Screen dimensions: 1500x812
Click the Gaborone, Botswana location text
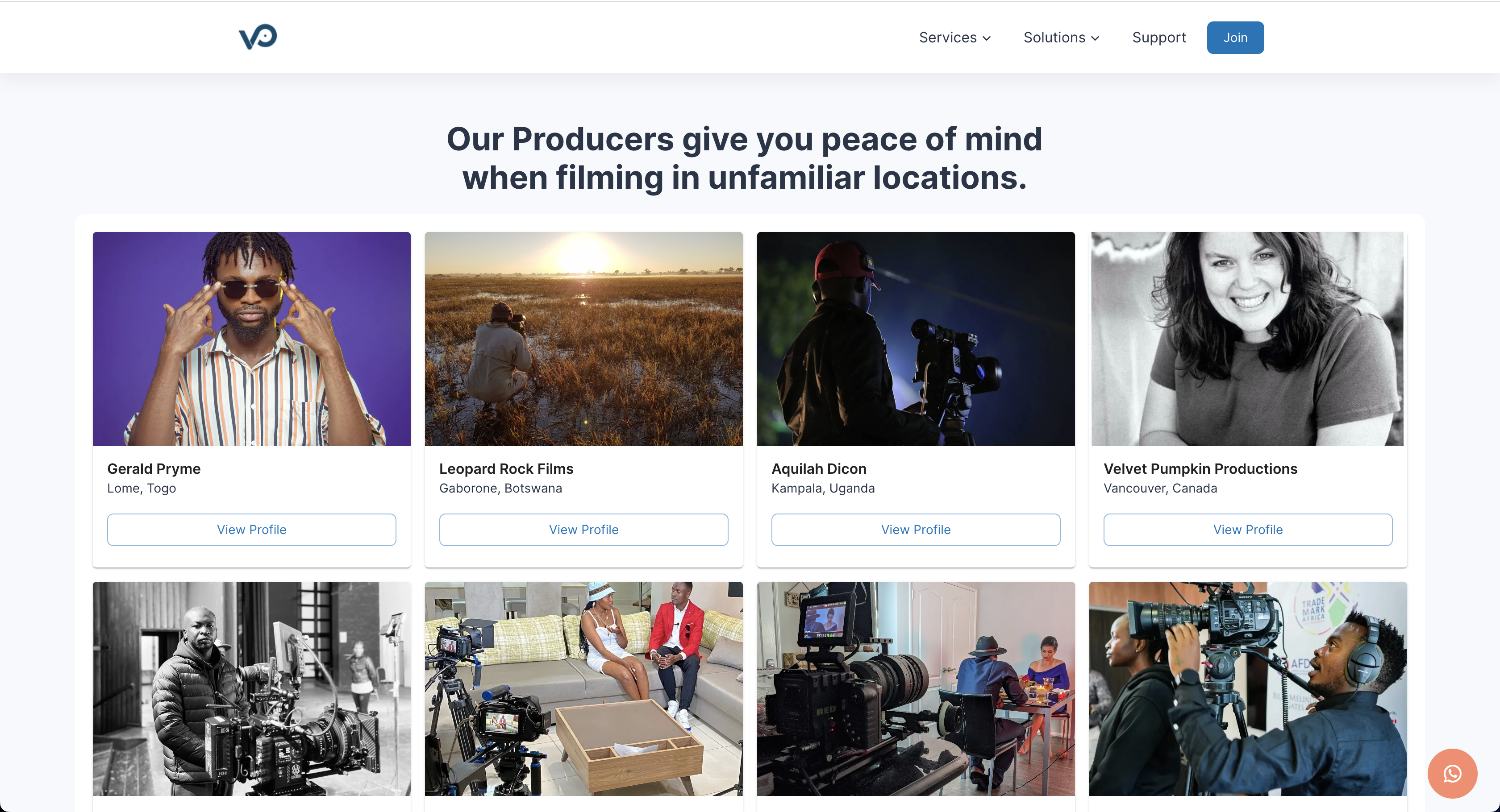pos(501,489)
